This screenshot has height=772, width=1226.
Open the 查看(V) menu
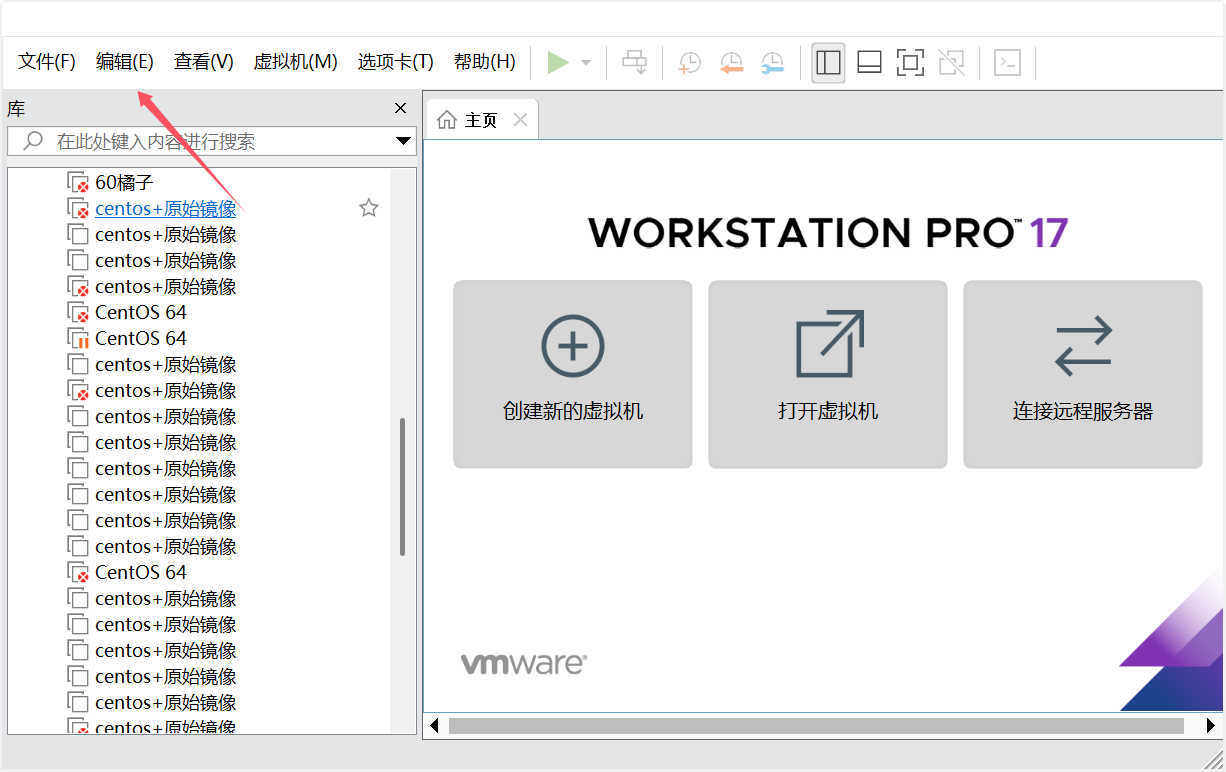coord(204,62)
